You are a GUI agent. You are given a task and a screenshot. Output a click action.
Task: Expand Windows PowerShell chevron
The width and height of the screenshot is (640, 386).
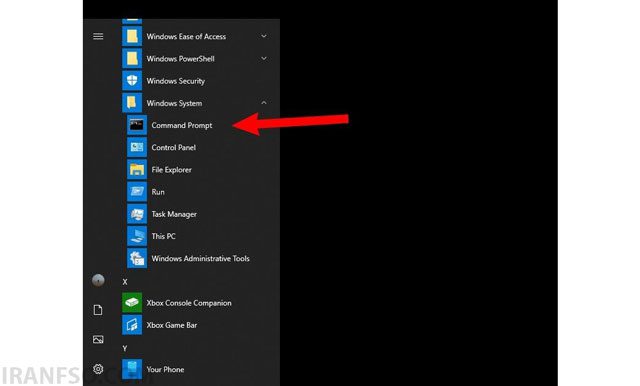tap(264, 59)
